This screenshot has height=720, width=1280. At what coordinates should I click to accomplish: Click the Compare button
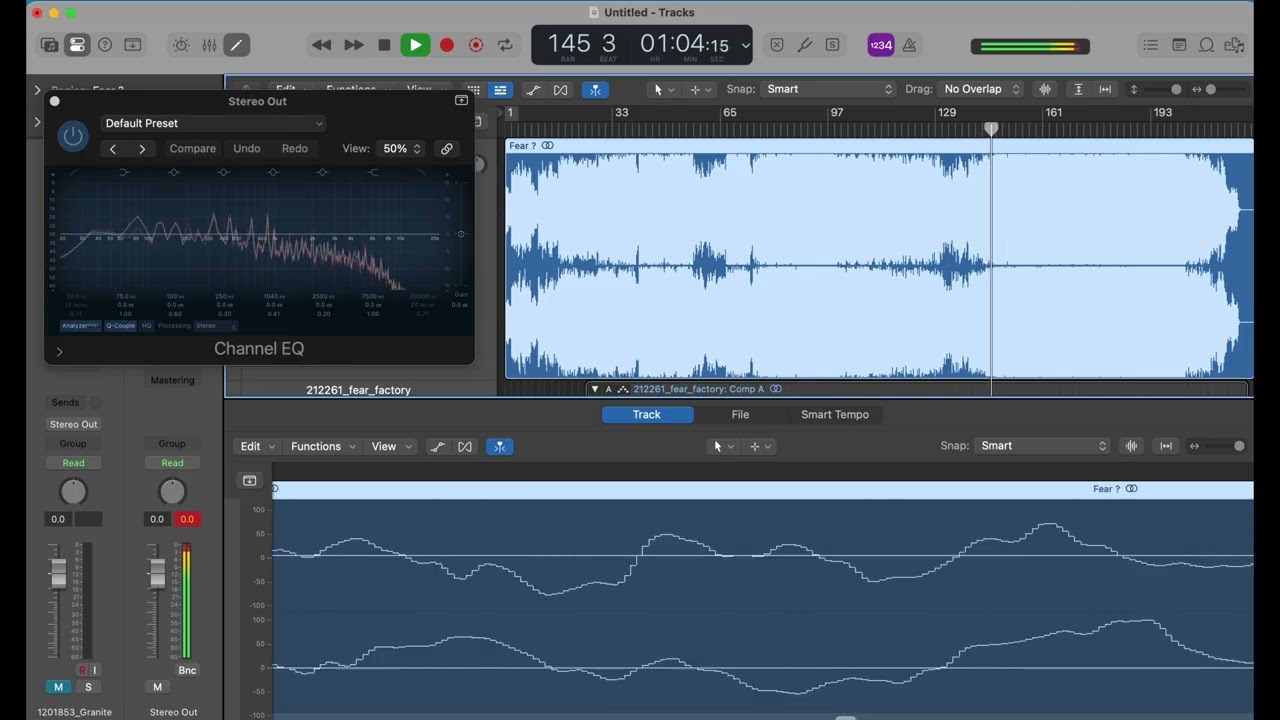(x=192, y=148)
